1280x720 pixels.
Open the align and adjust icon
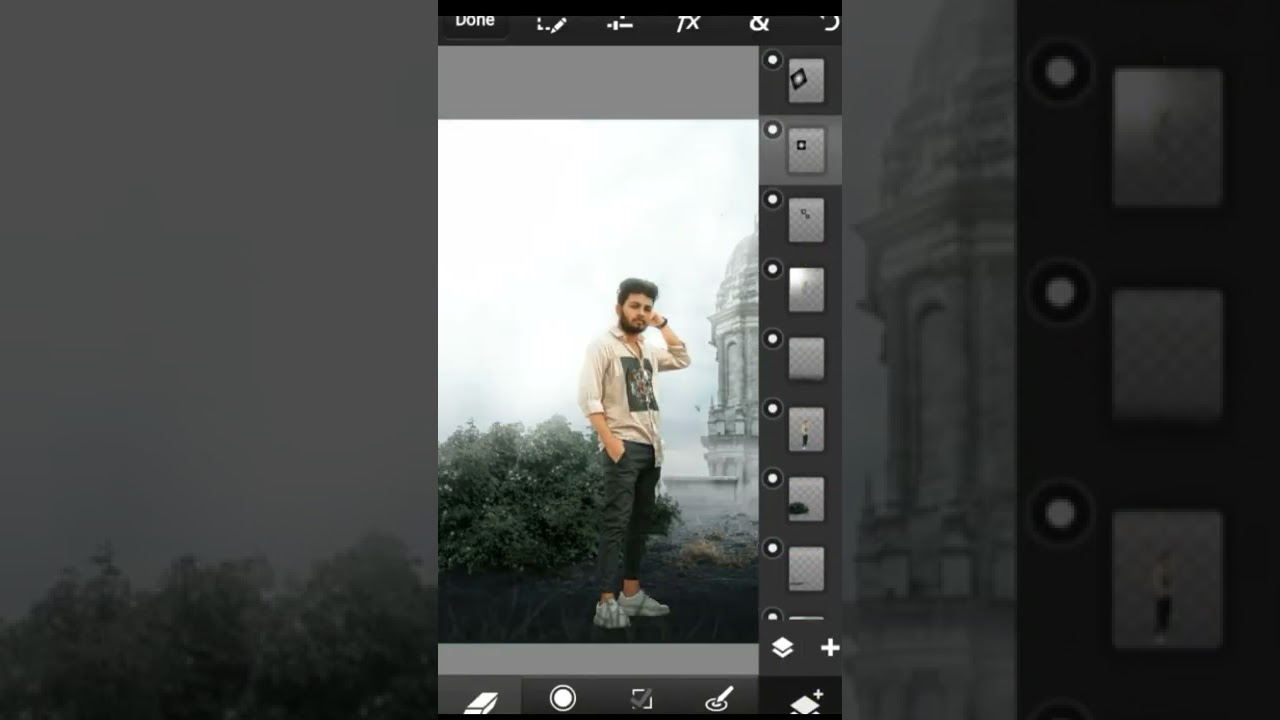pos(620,24)
